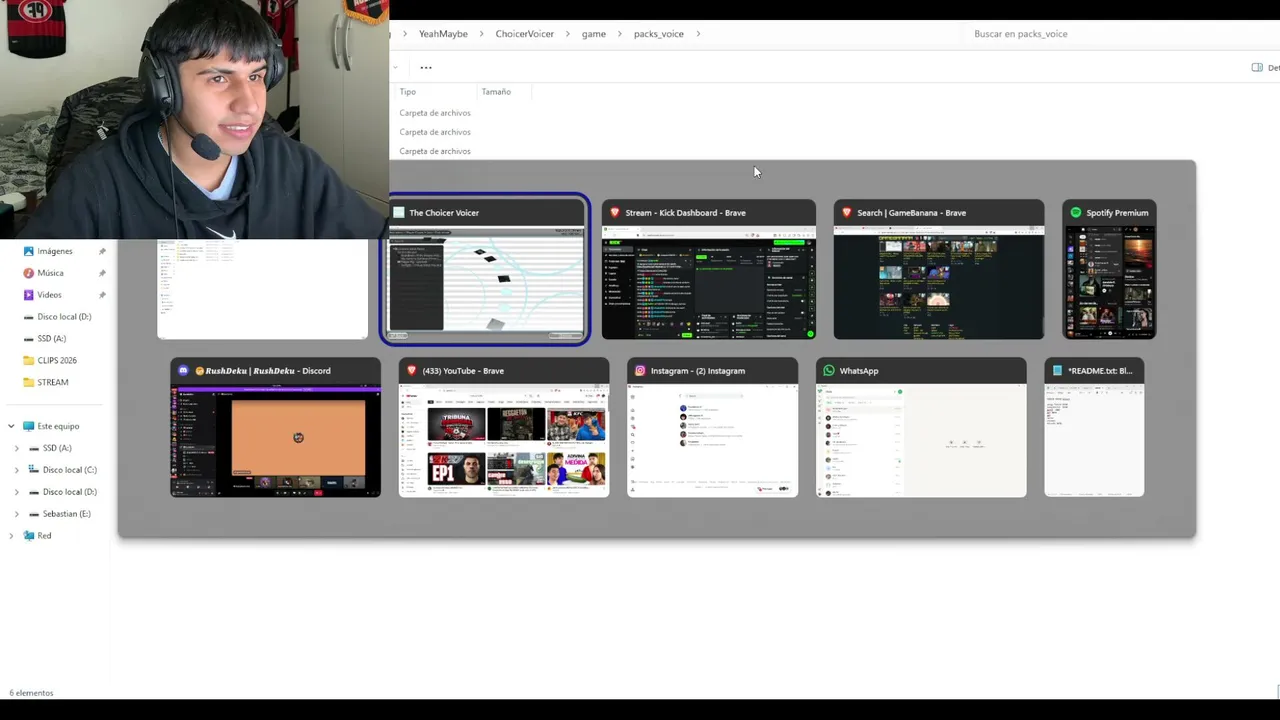This screenshot has width=1280, height=720.
Task: Select the packs_voice breadcrumb segment
Action: [658, 34]
